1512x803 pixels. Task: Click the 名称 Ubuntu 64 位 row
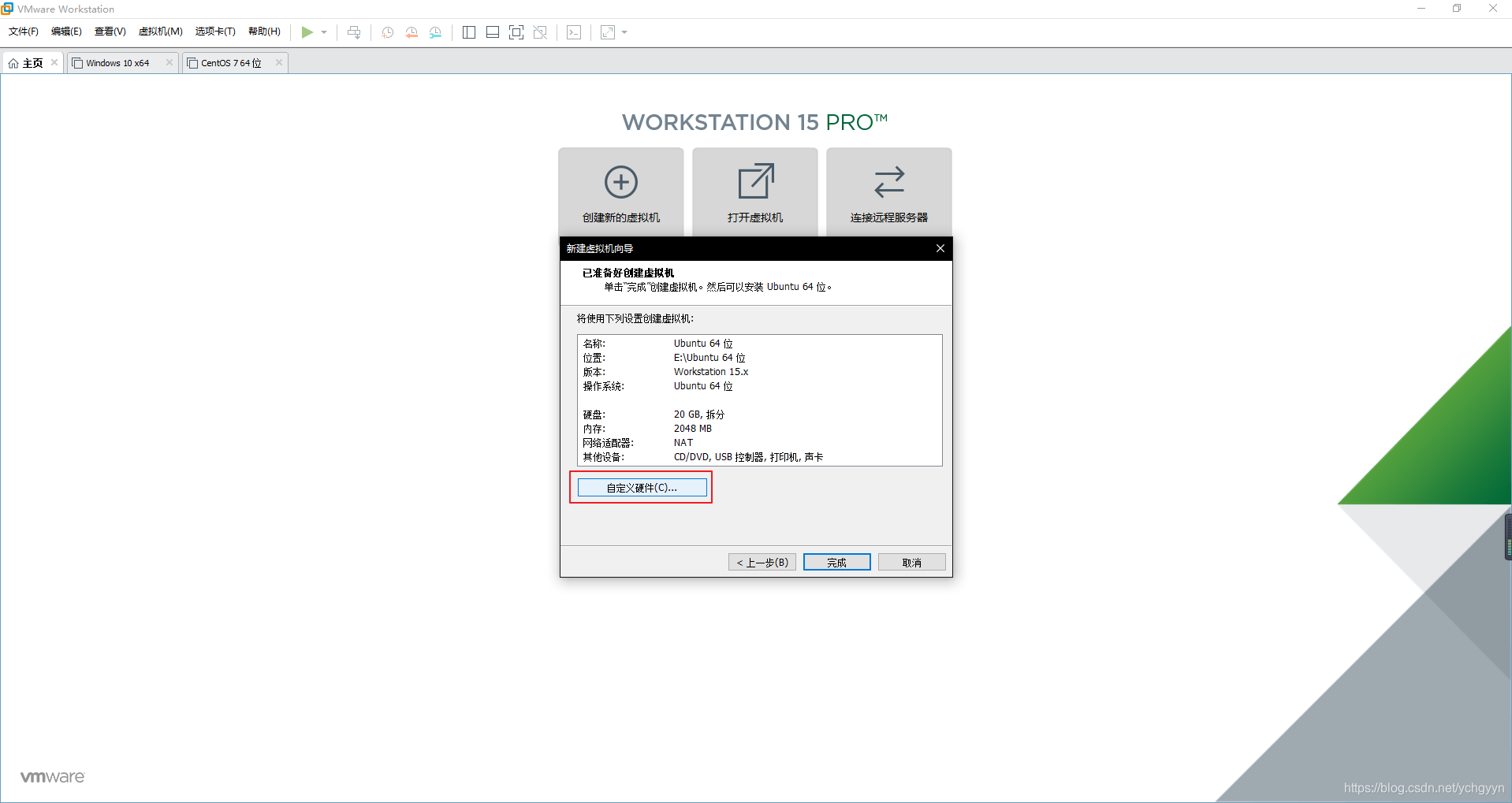pos(759,344)
